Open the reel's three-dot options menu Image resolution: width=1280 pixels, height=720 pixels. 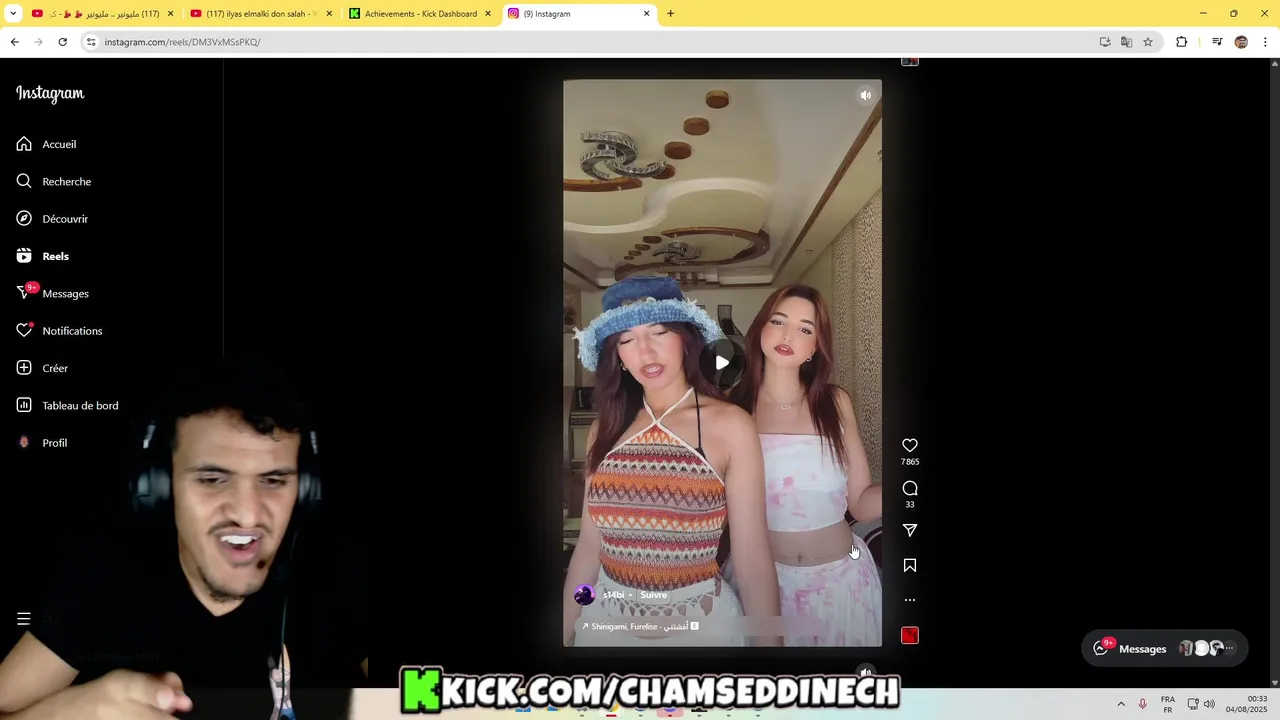pos(910,600)
